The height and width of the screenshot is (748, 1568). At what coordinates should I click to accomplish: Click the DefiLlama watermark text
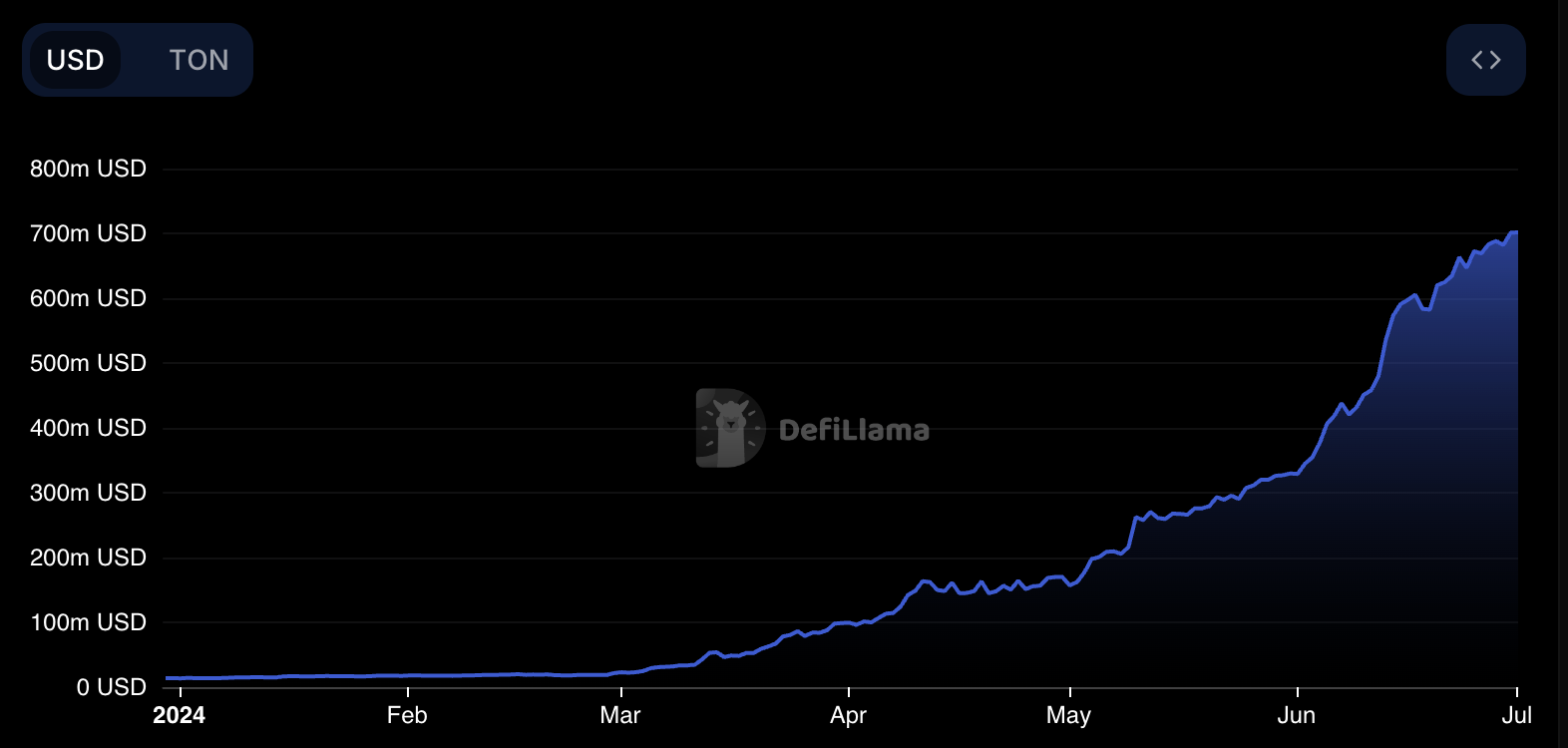coord(854,430)
